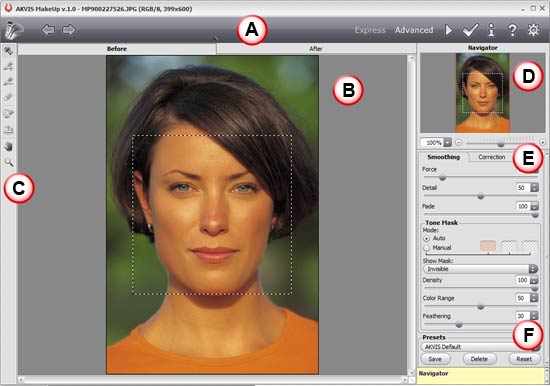Click the Detail slider handle

click(x=481, y=196)
